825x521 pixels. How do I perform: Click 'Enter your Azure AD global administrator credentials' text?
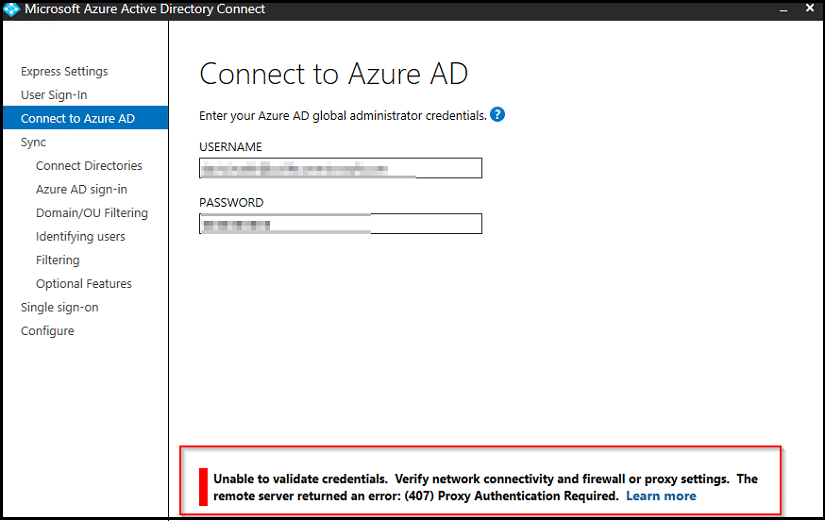(343, 116)
